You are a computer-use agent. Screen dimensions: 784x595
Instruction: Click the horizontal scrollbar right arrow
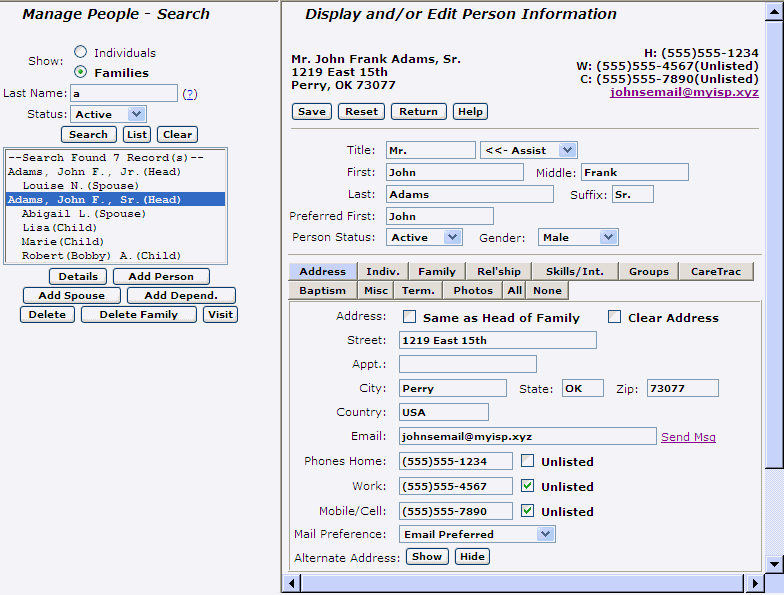(x=755, y=582)
